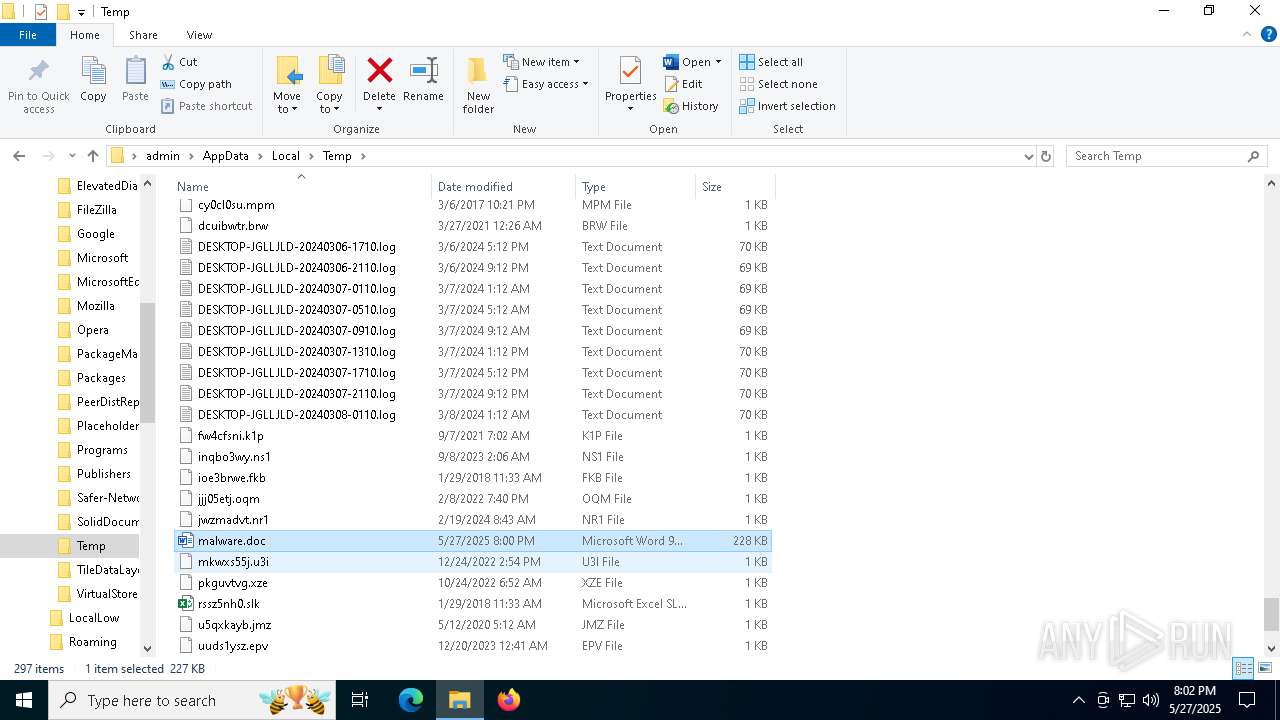Click Select all in ribbon

pyautogui.click(x=771, y=62)
